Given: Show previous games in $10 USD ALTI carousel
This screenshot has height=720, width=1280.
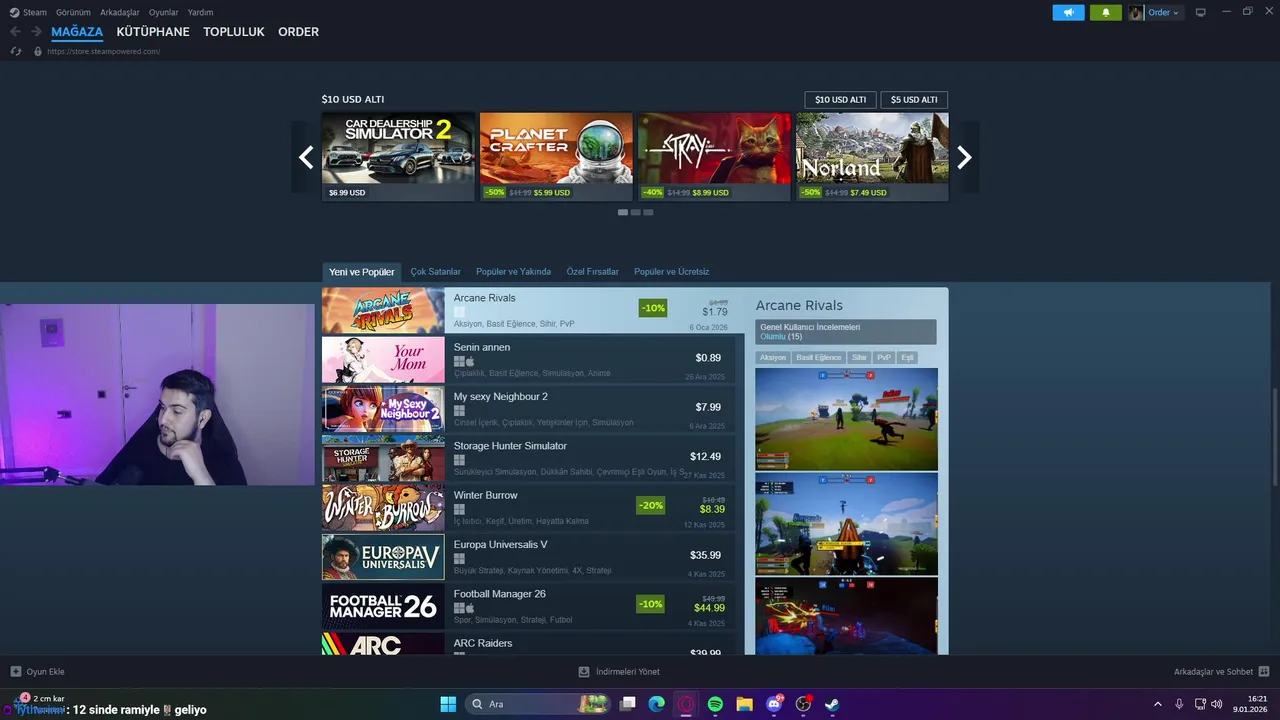Looking at the screenshot, I should tap(306, 157).
